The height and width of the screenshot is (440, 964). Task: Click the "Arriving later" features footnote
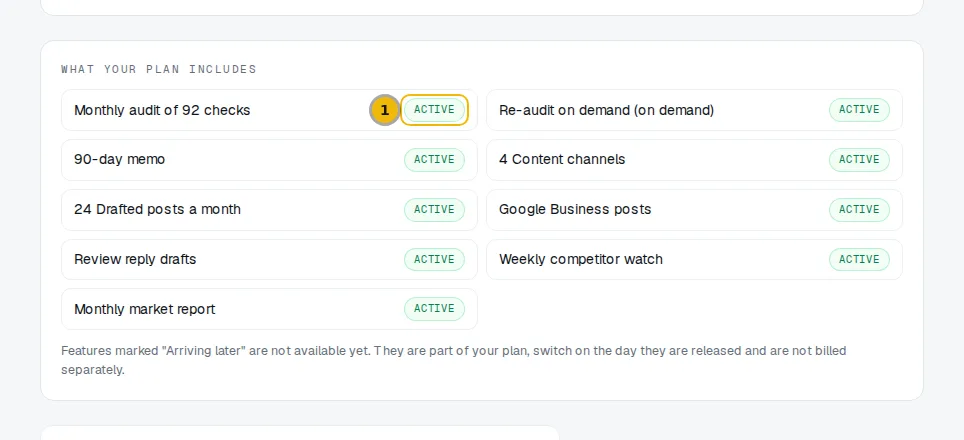coord(454,360)
